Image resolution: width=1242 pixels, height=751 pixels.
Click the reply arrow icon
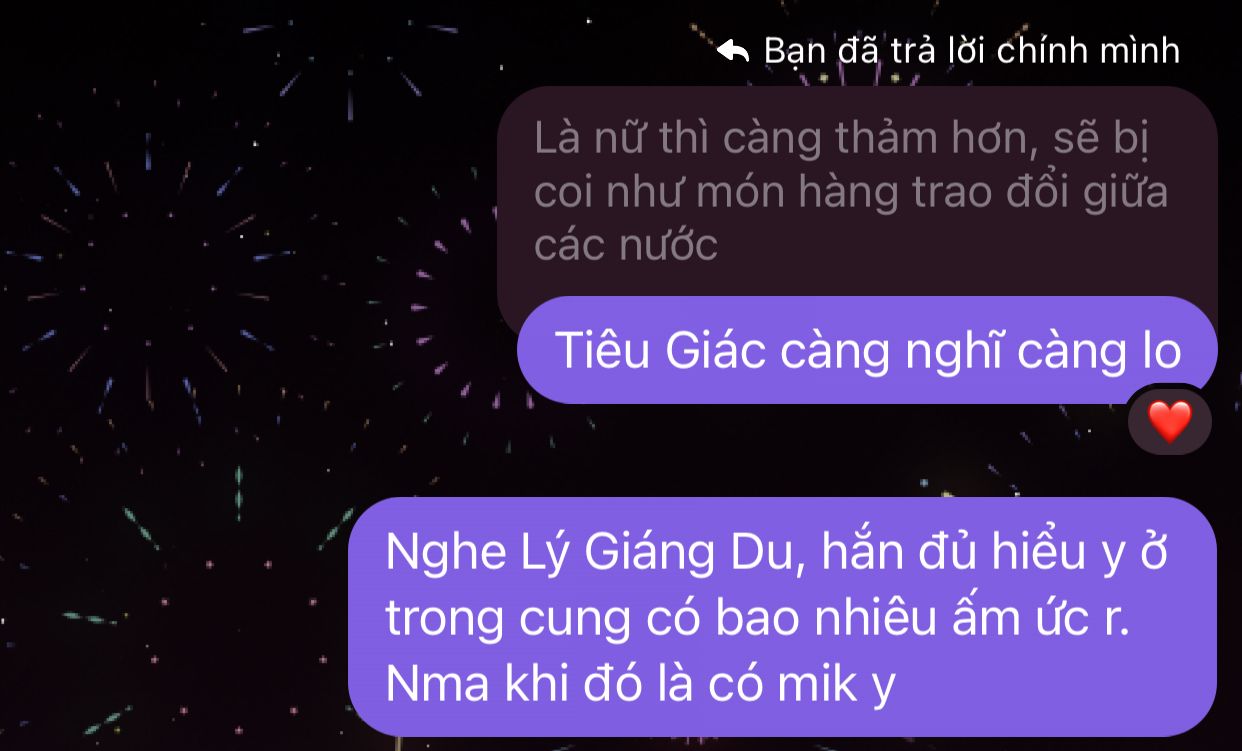733,50
